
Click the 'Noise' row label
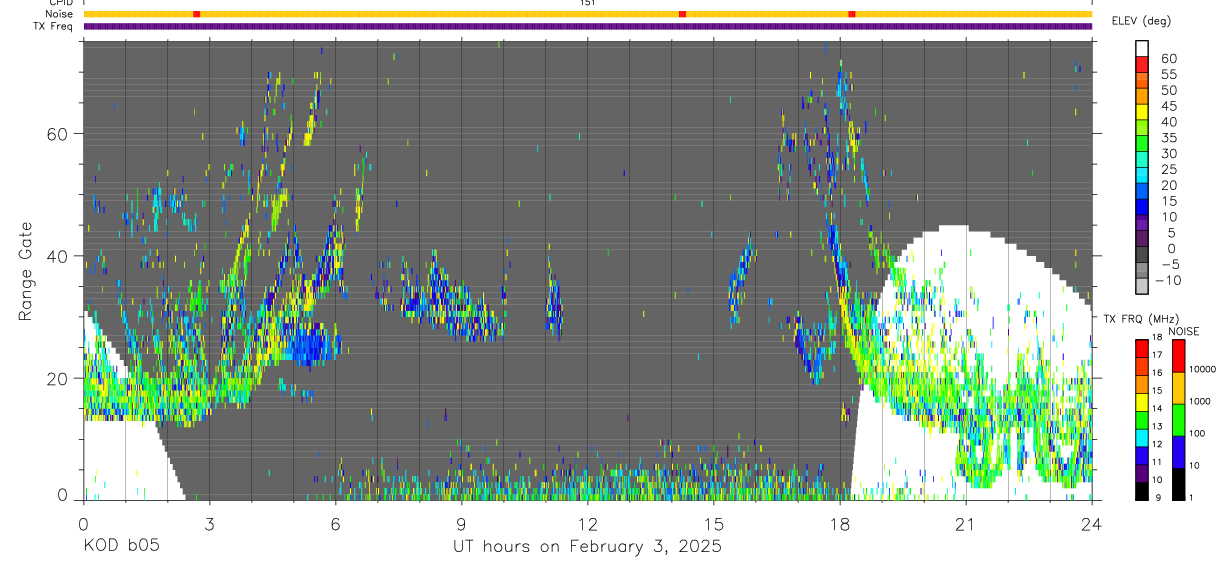[x=59, y=14]
